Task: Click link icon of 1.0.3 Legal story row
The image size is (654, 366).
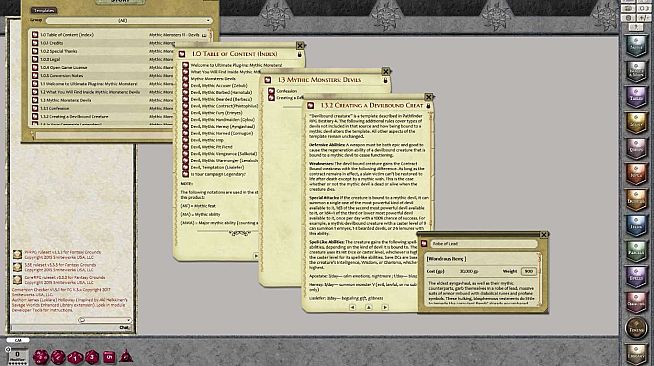Action: pos(35,59)
